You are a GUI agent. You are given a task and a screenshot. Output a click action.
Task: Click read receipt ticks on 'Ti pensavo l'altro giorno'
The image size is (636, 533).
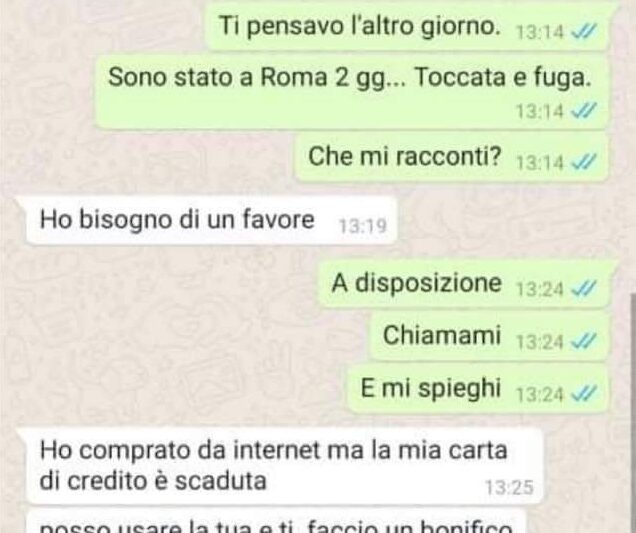click(584, 31)
